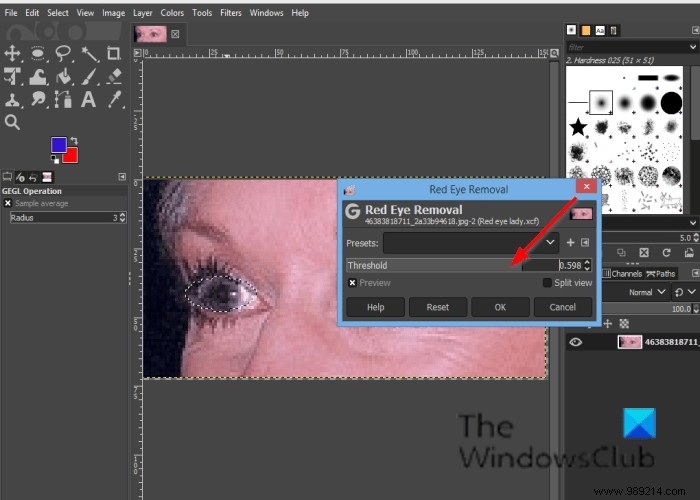Toggle the Preview checkbox

(352, 283)
